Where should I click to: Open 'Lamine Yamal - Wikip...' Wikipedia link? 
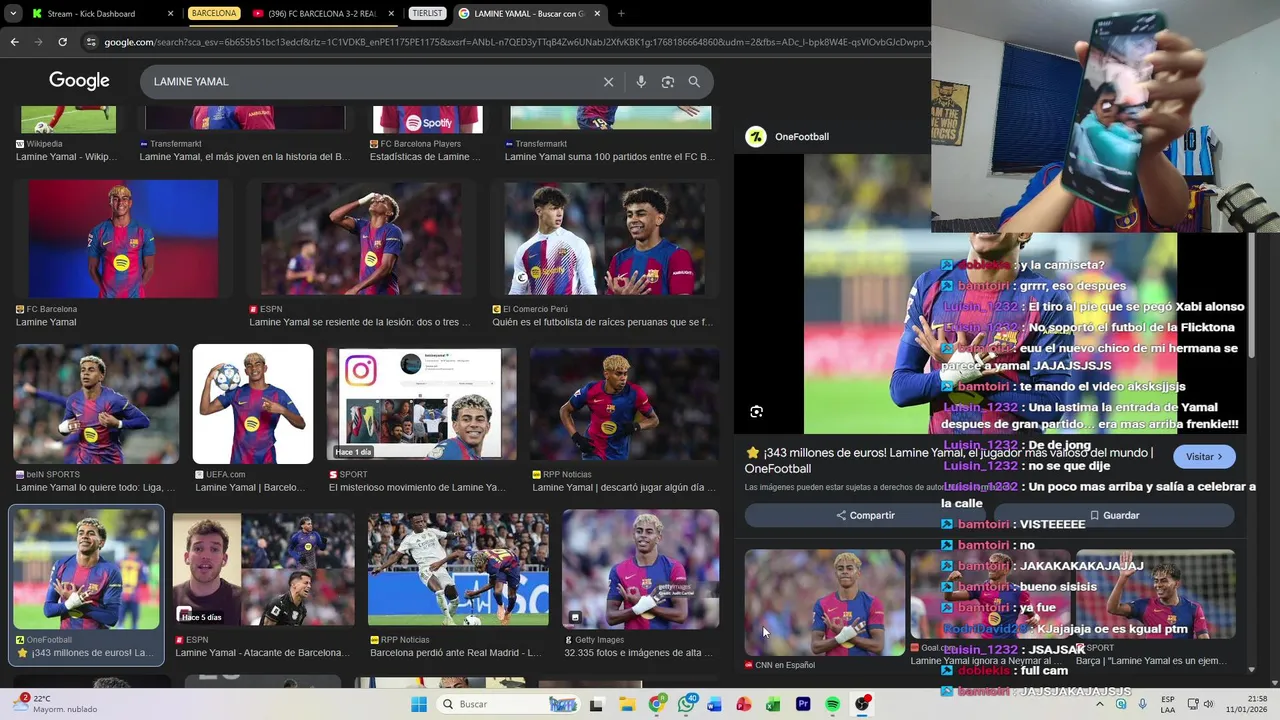(66, 157)
